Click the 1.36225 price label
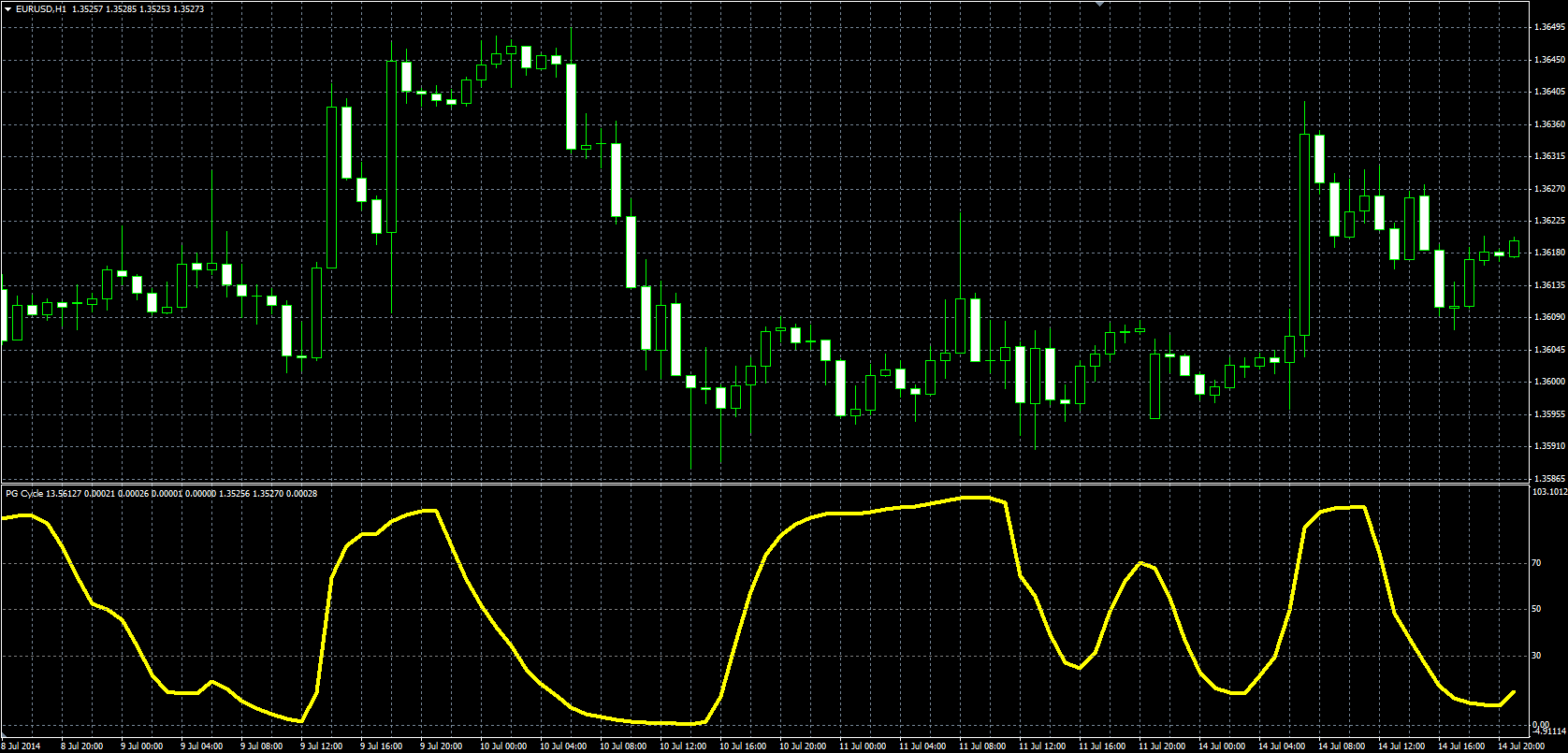This screenshot has width=1568, height=753. coord(1549,221)
